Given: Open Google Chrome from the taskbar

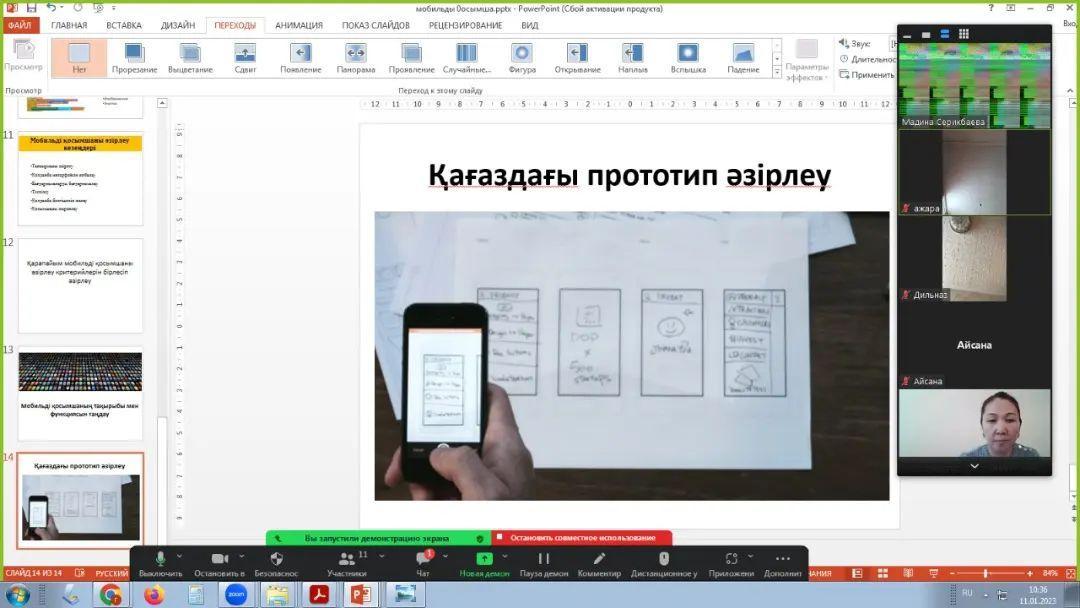Looking at the screenshot, I should [110, 594].
